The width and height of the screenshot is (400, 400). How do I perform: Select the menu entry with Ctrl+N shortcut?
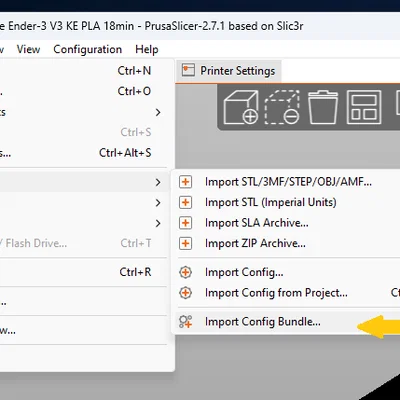pyautogui.click(x=83, y=71)
